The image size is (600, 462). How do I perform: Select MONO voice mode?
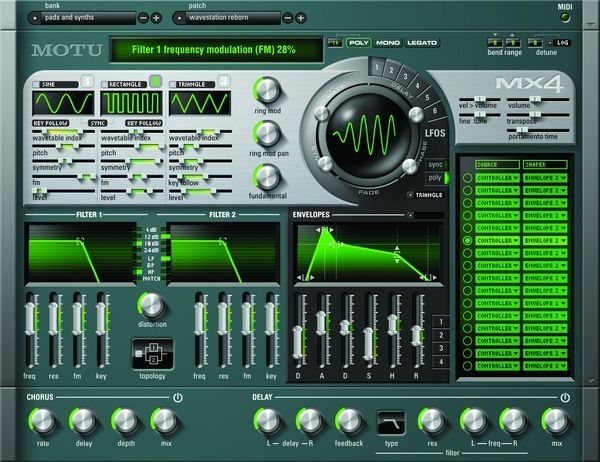(x=387, y=42)
